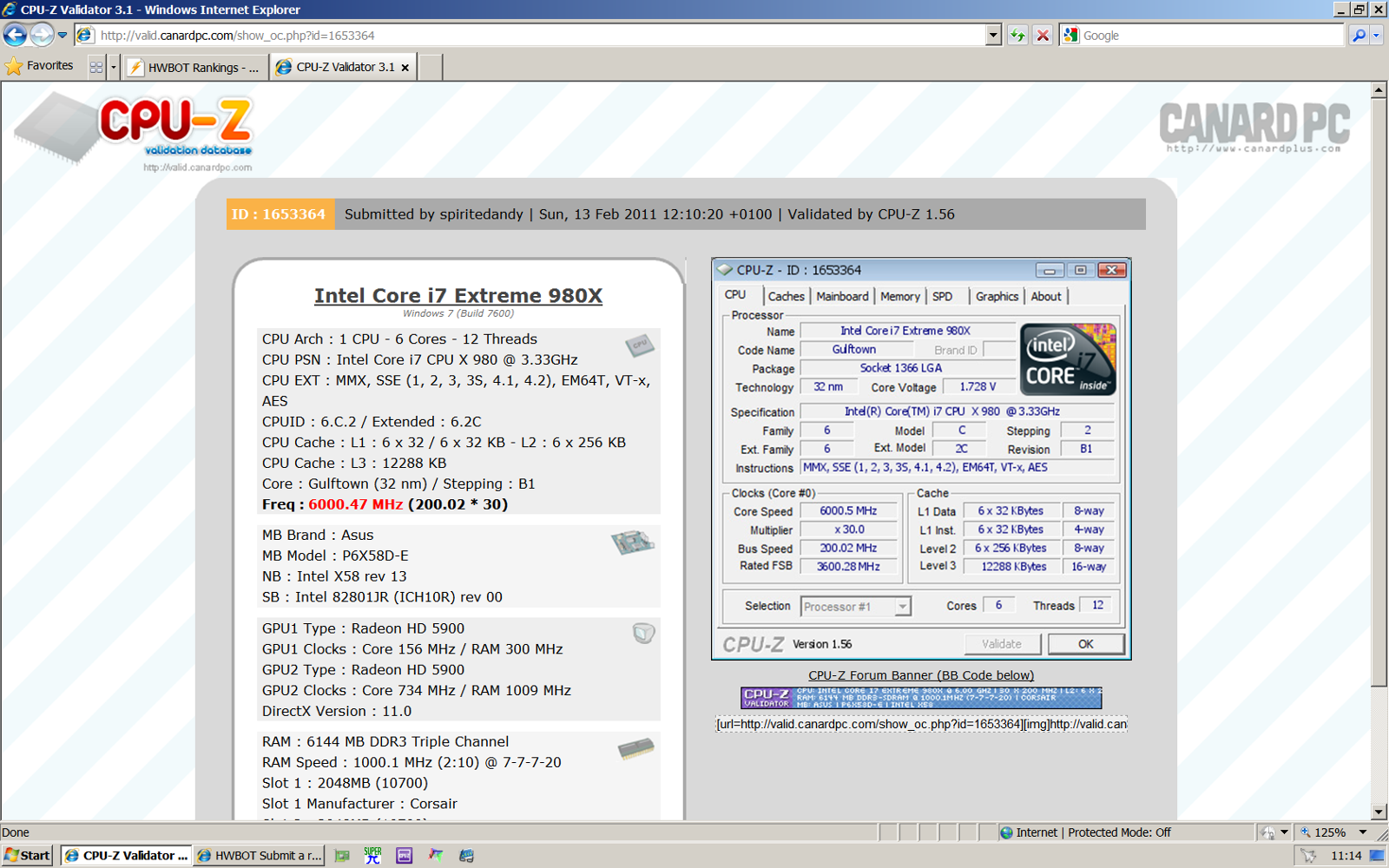
Task: Click the CPU-Z validation database logo
Action: point(134,133)
